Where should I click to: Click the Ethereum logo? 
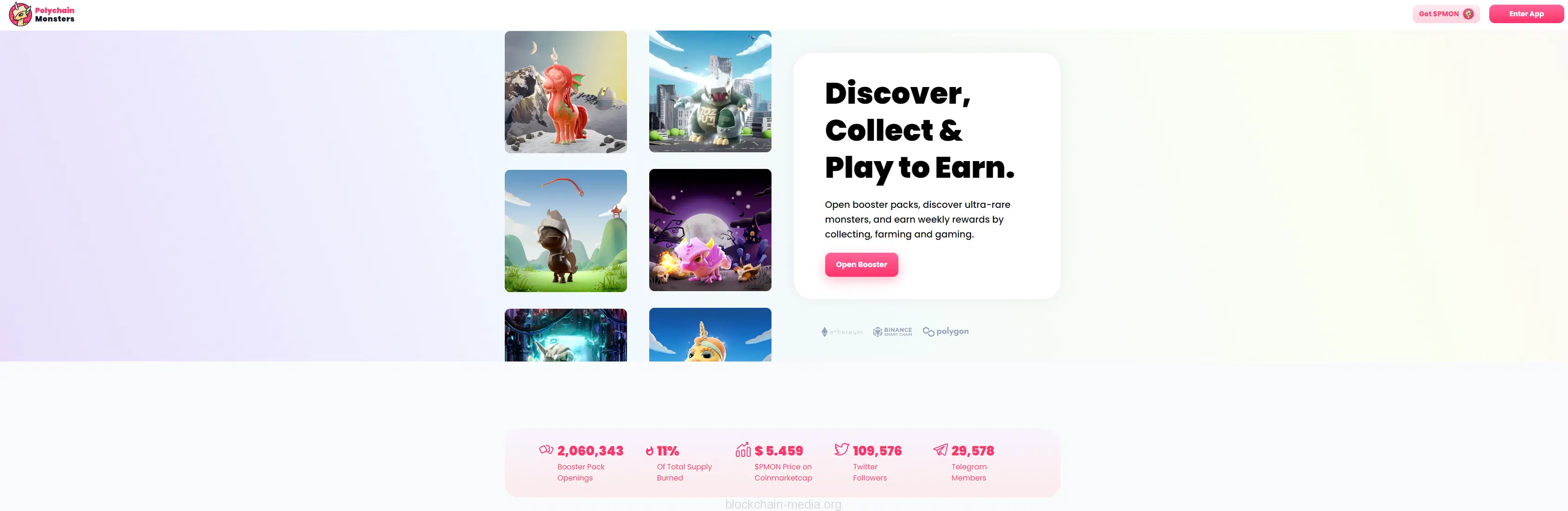point(842,331)
